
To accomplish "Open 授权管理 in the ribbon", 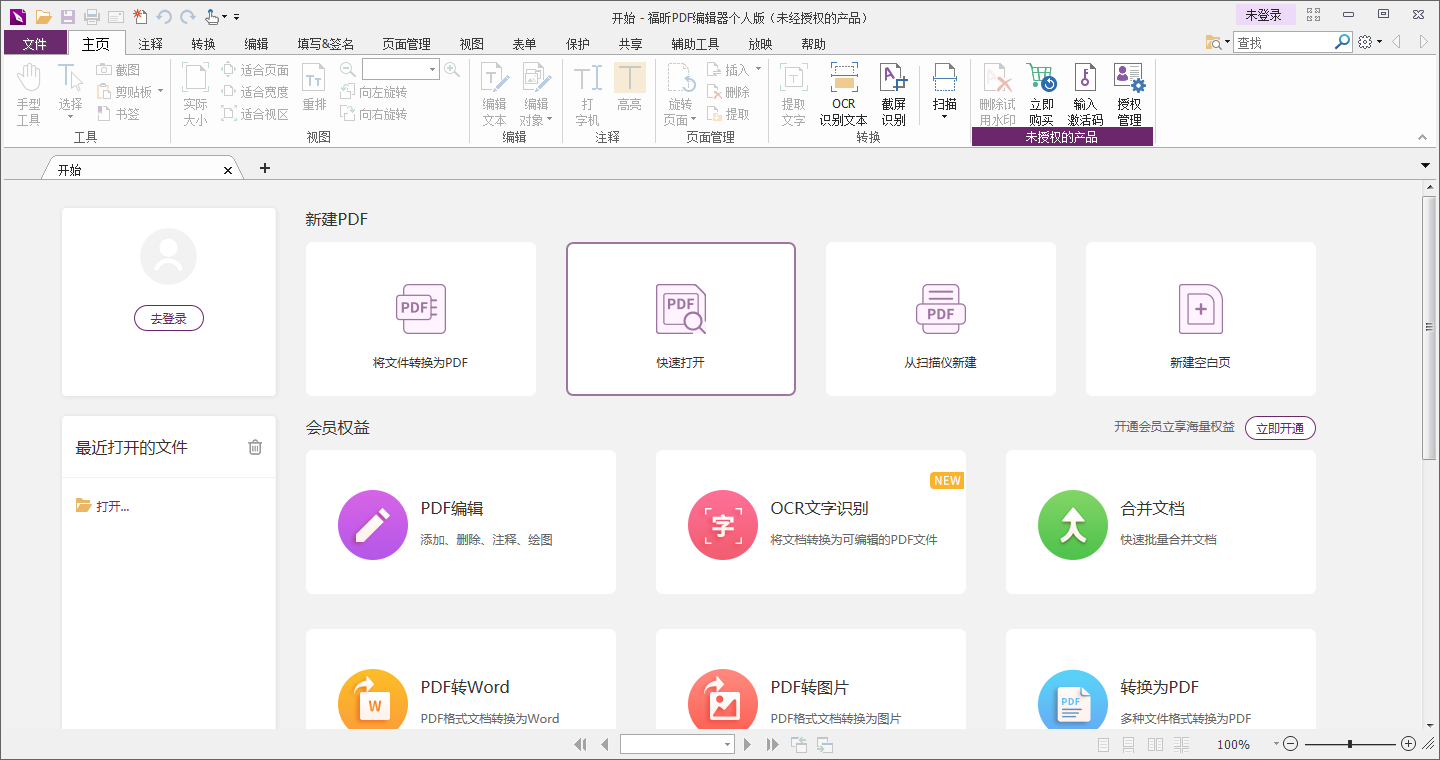I will pyautogui.click(x=1129, y=94).
